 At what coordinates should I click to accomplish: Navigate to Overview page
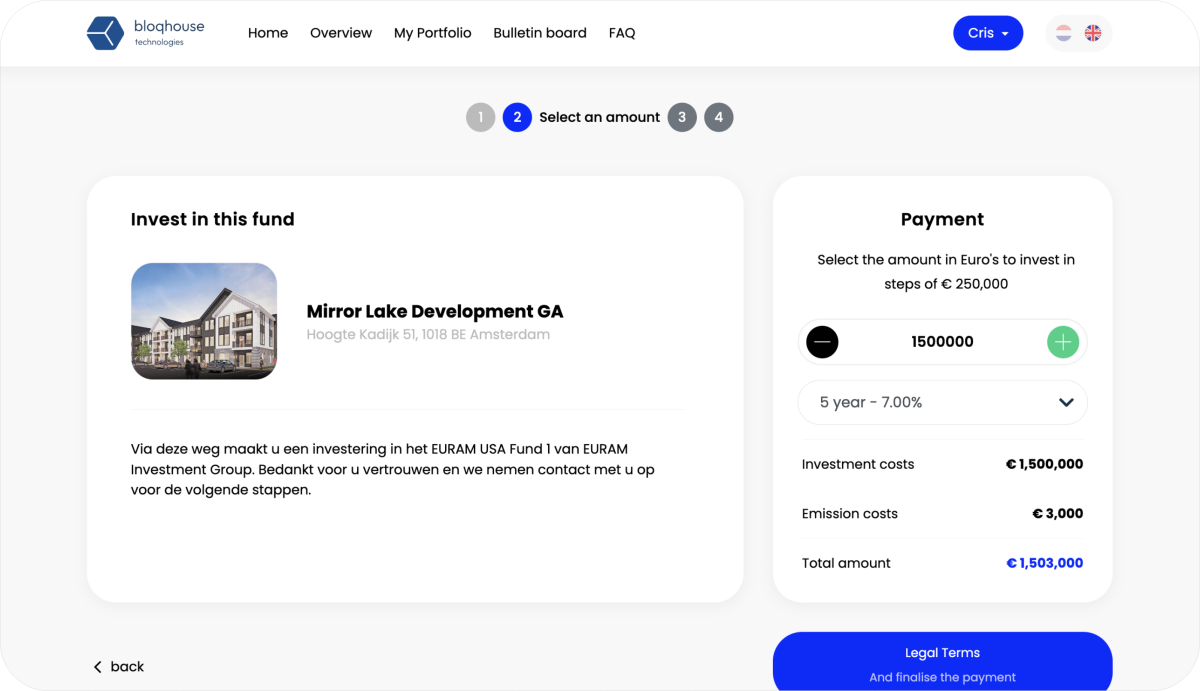tap(341, 33)
